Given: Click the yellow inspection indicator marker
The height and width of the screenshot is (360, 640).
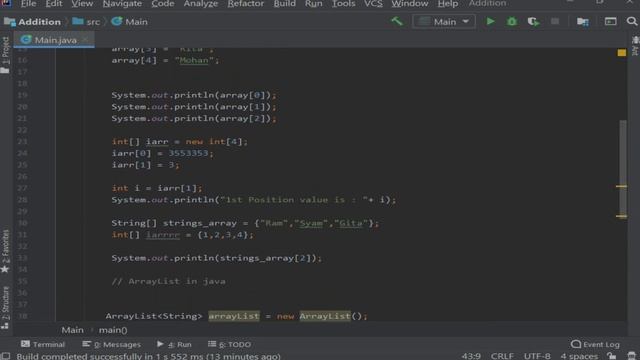Looking at the screenshot, I should (622, 53).
